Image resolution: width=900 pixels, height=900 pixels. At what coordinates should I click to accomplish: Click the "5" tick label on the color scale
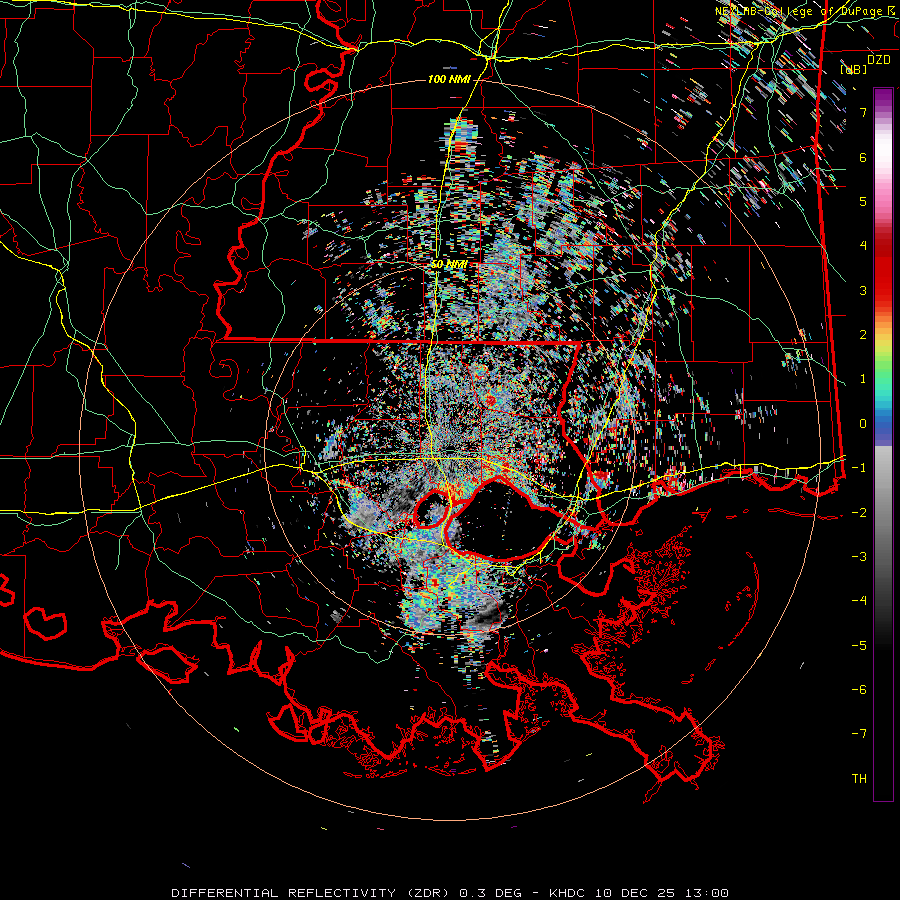[863, 201]
